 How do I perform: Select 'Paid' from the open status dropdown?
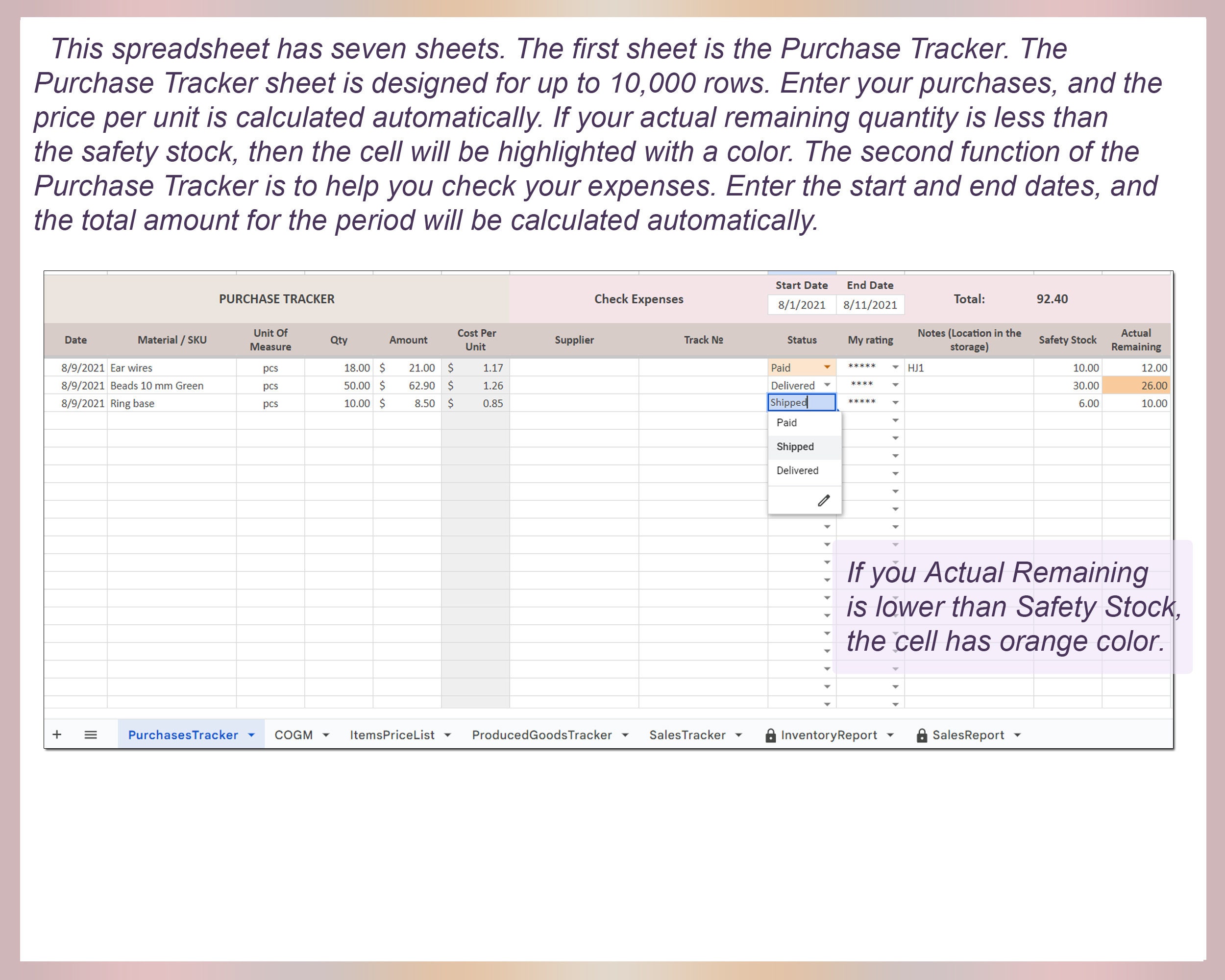(x=787, y=422)
